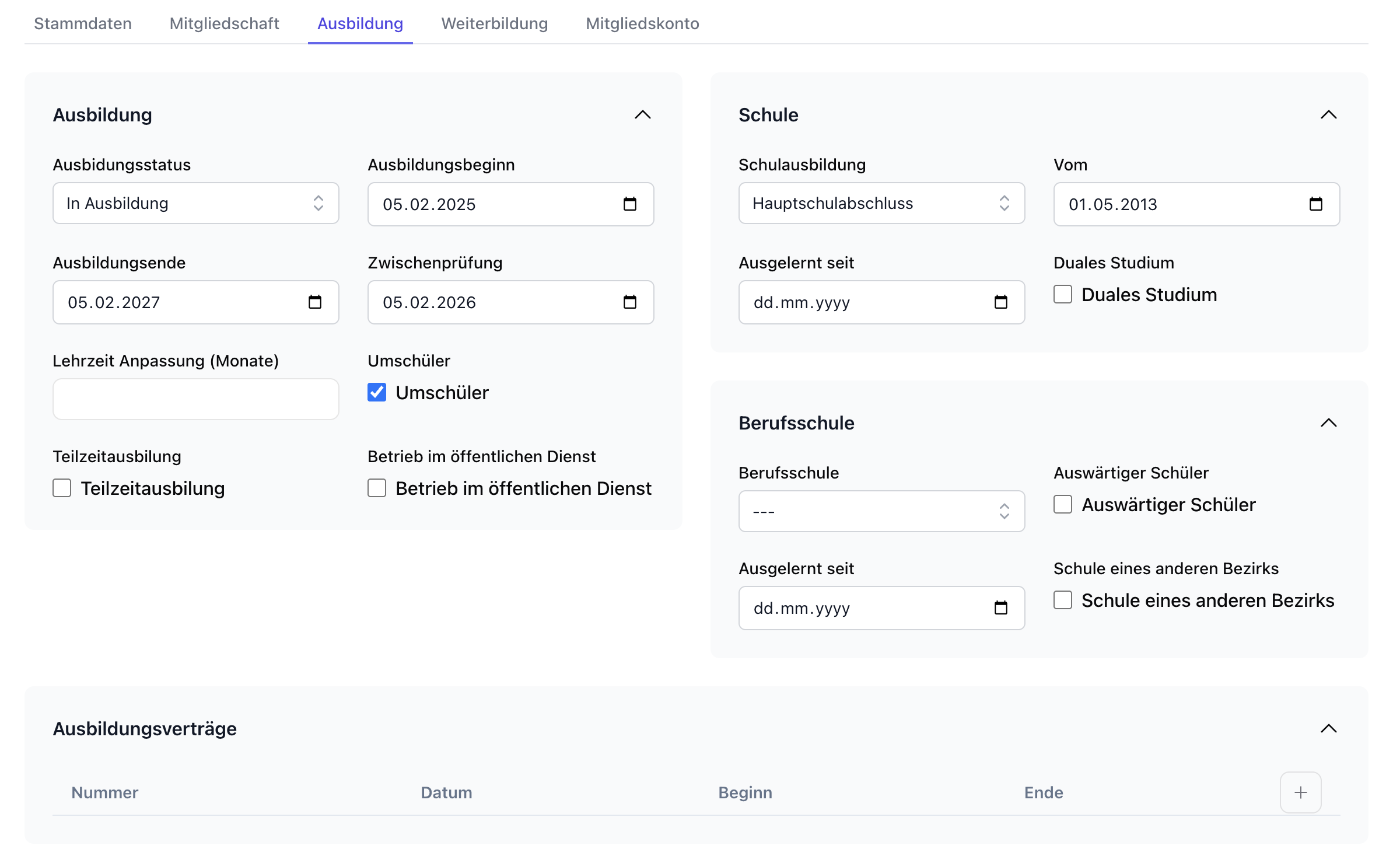Click the Lehrzeit Anpassung (Monate) input field
Image resolution: width=1400 pixels, height=866 pixels.
click(x=195, y=399)
